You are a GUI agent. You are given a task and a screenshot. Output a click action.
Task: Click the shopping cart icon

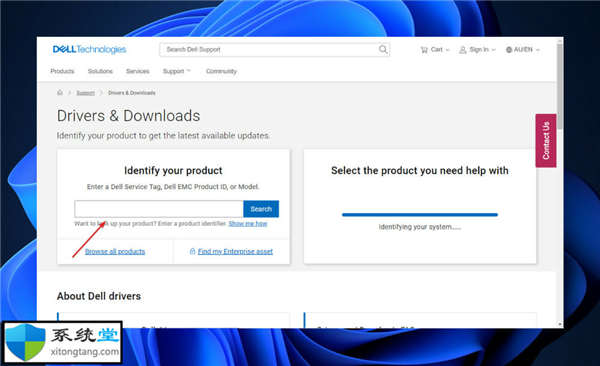pos(424,50)
